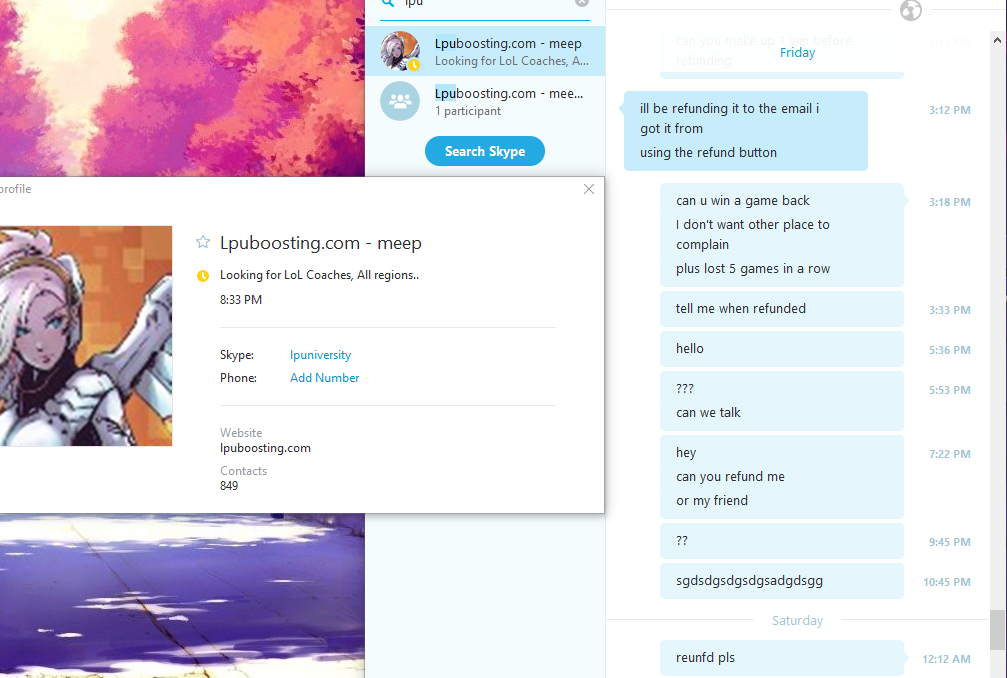This screenshot has height=678, width=1007.
Task: Click the large profile picture thumbnail
Action: pyautogui.click(x=86, y=336)
